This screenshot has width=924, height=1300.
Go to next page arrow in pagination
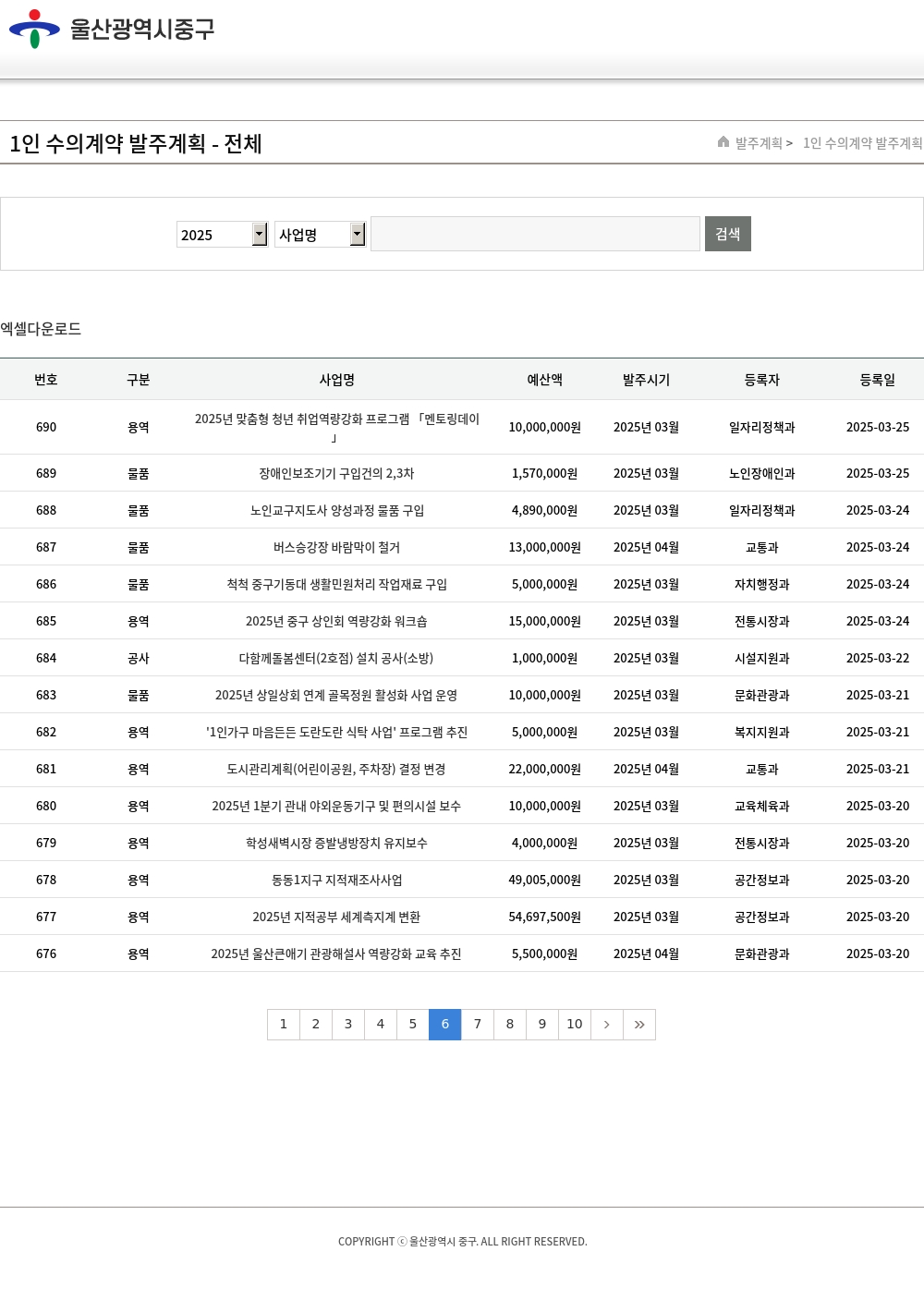click(x=607, y=1025)
